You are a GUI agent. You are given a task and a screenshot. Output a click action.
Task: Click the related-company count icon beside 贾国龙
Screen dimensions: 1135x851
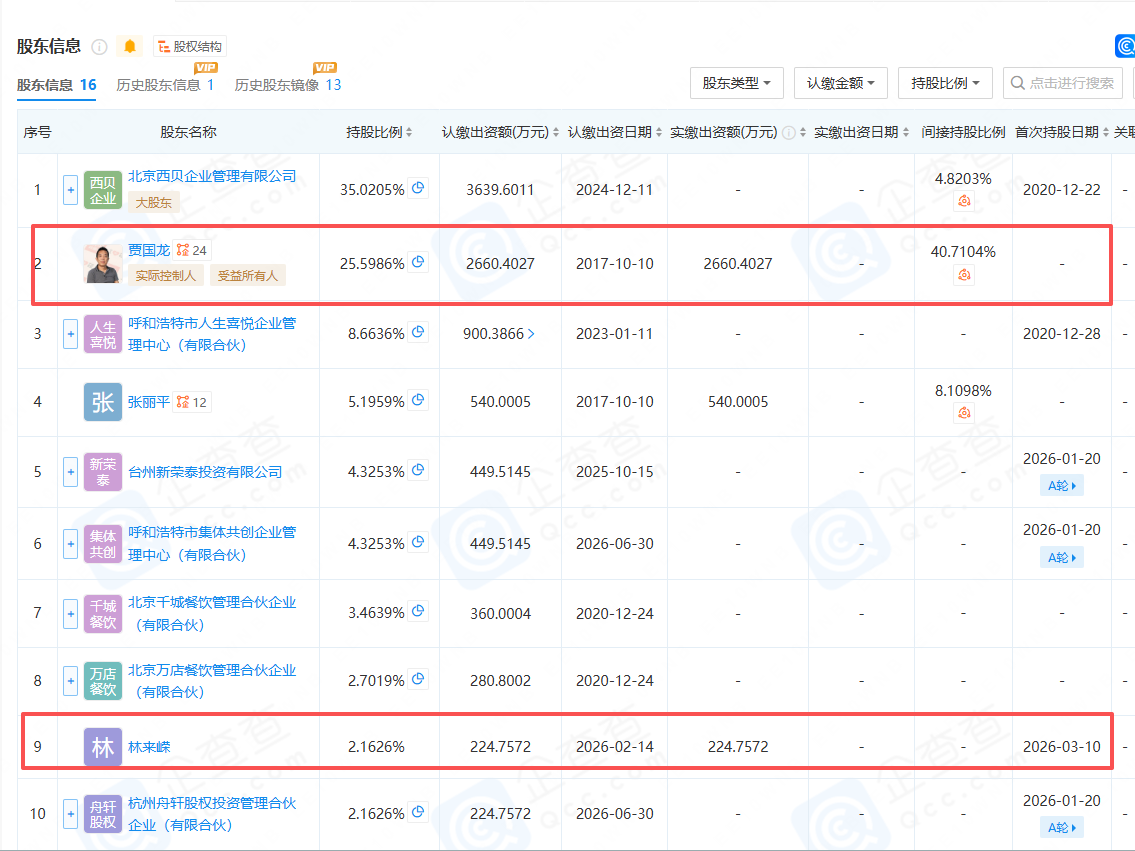192,250
